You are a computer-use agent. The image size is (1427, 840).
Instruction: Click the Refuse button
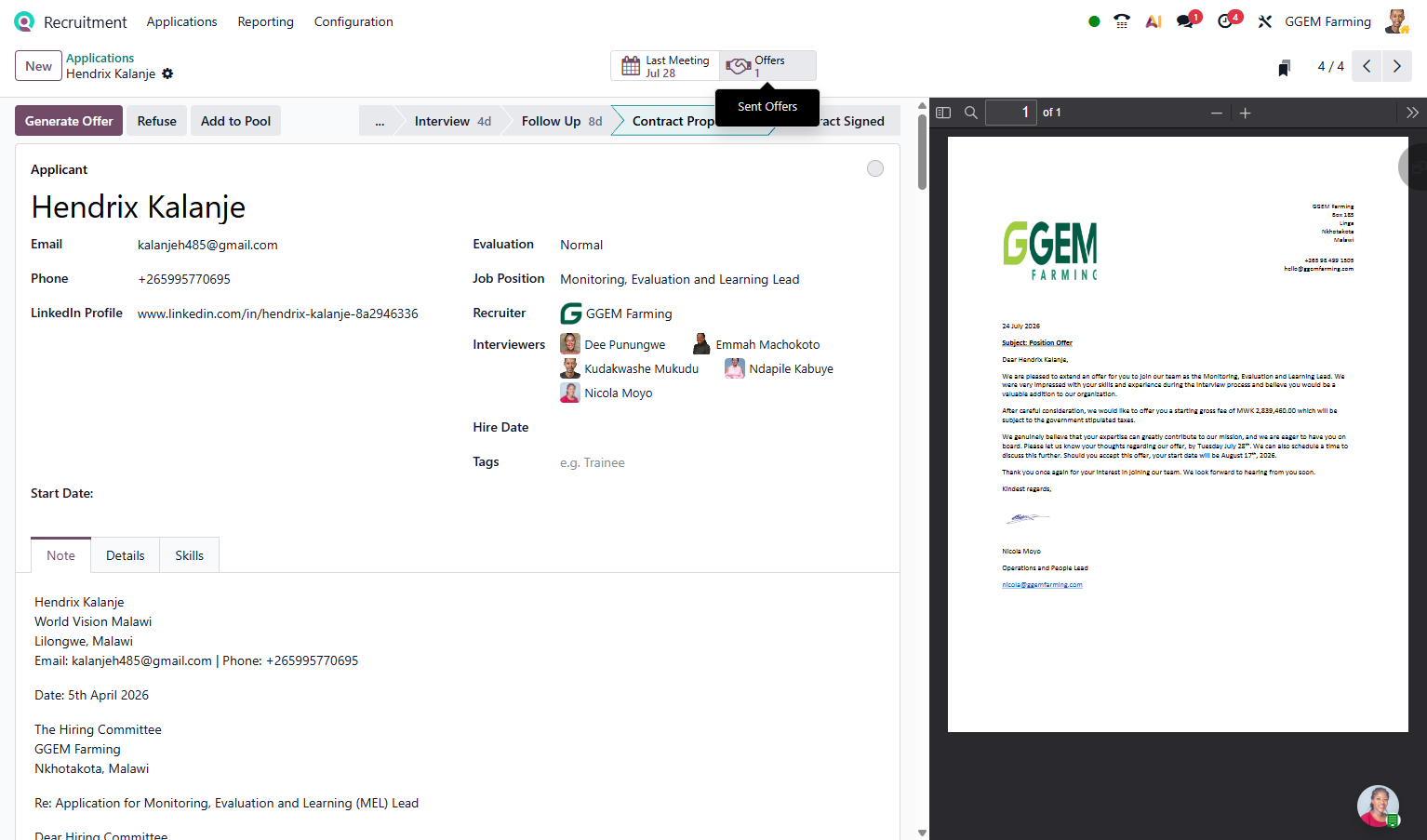coord(156,121)
